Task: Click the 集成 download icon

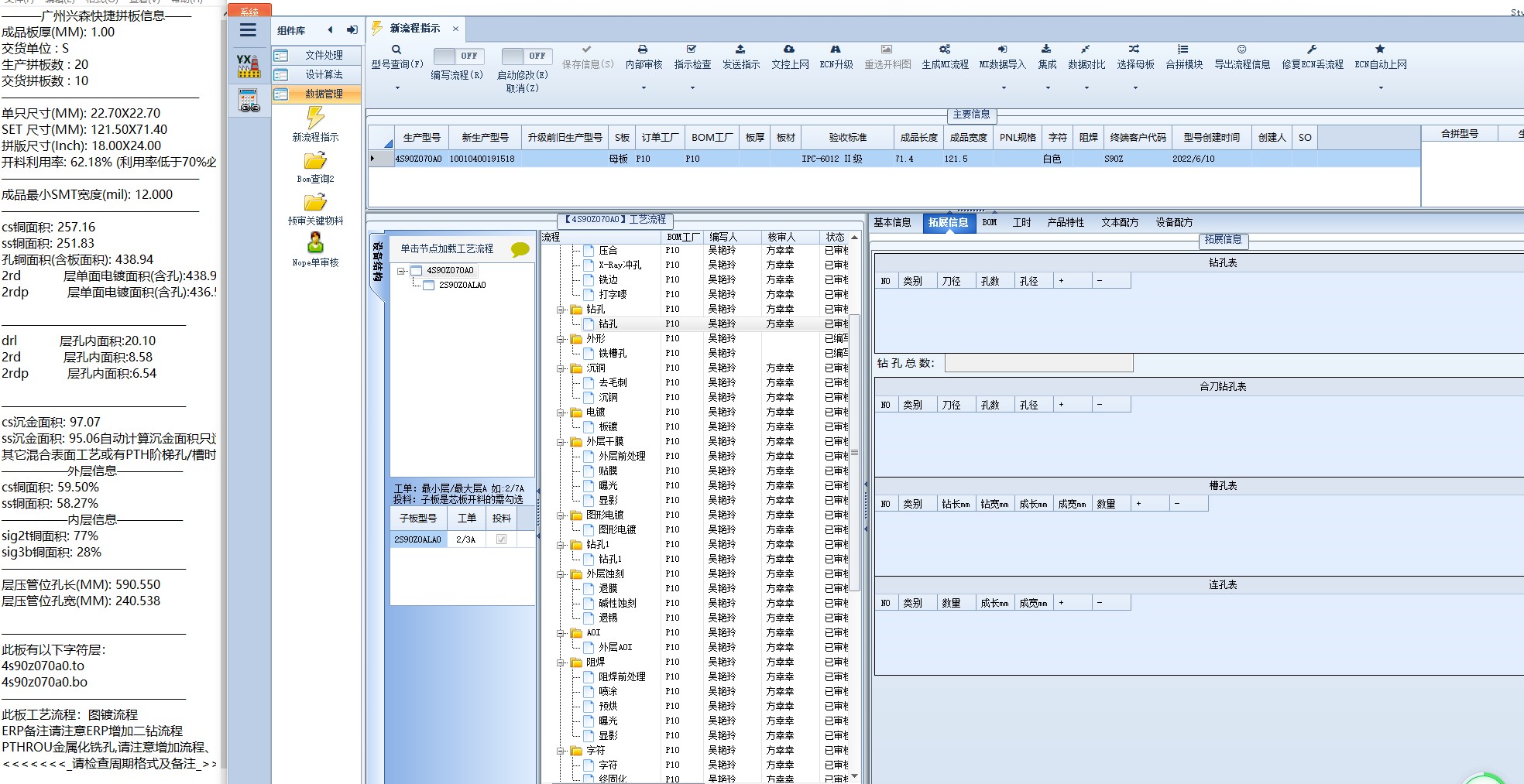Action: point(1046,50)
